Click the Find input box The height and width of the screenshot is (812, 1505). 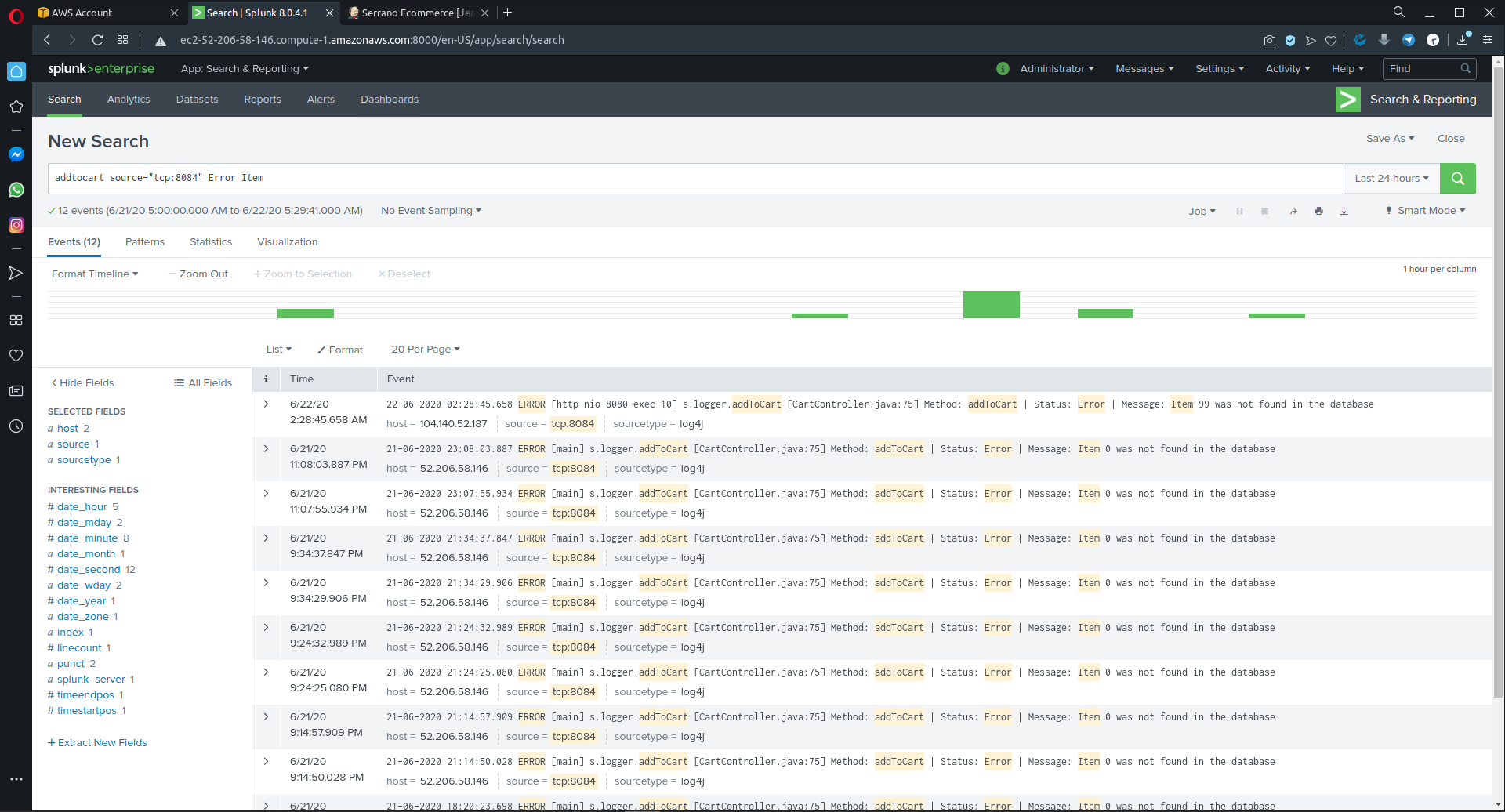[x=1429, y=69]
